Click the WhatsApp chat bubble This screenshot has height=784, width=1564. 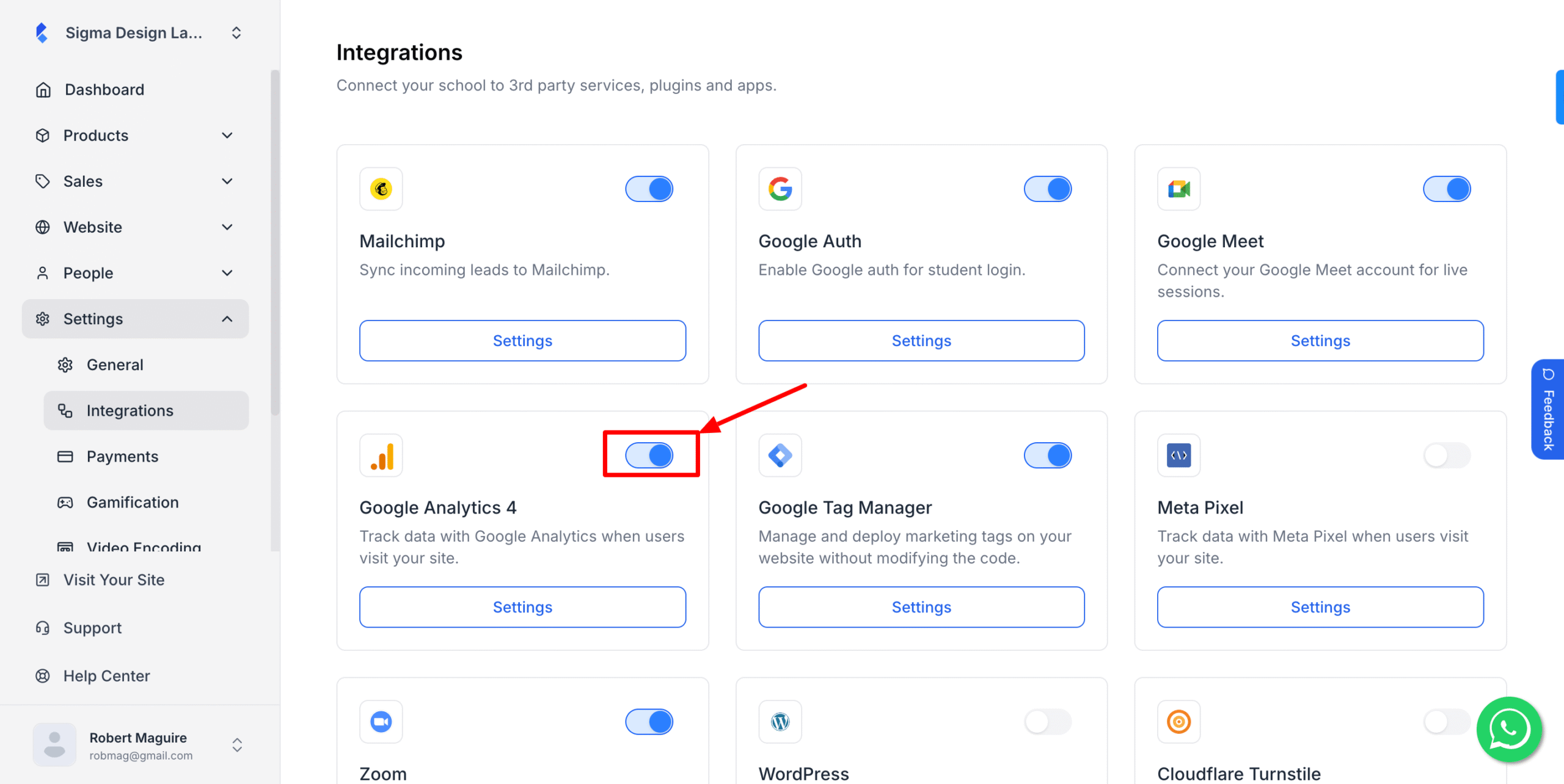pos(1509,730)
